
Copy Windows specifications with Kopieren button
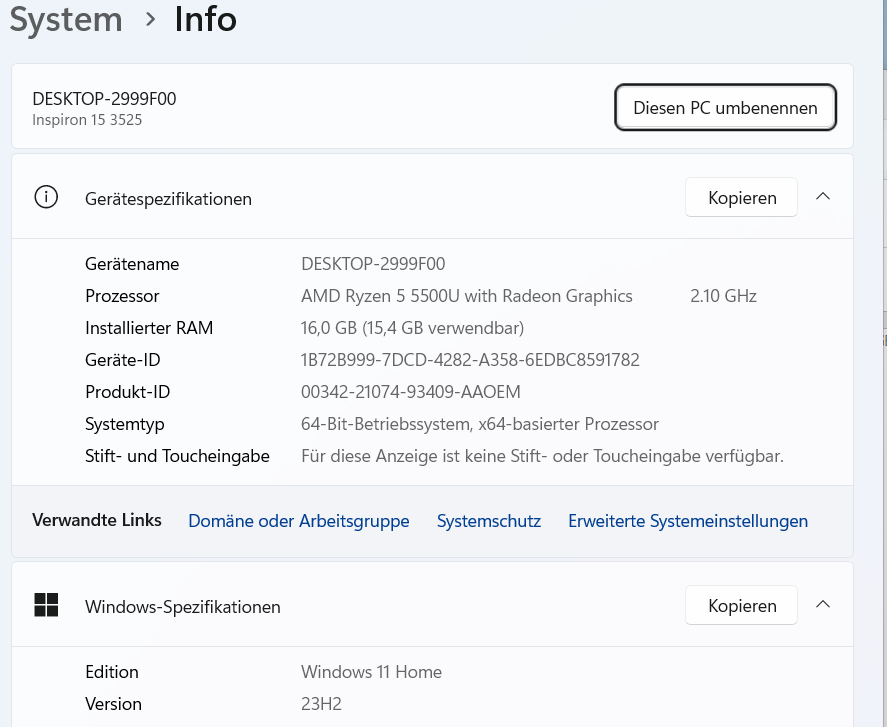pyautogui.click(x=741, y=605)
